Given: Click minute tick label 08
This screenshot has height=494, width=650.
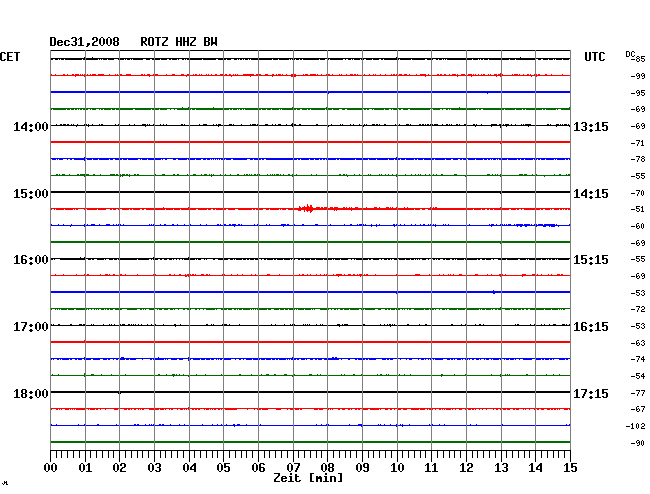Looking at the screenshot, I should click(327, 467).
